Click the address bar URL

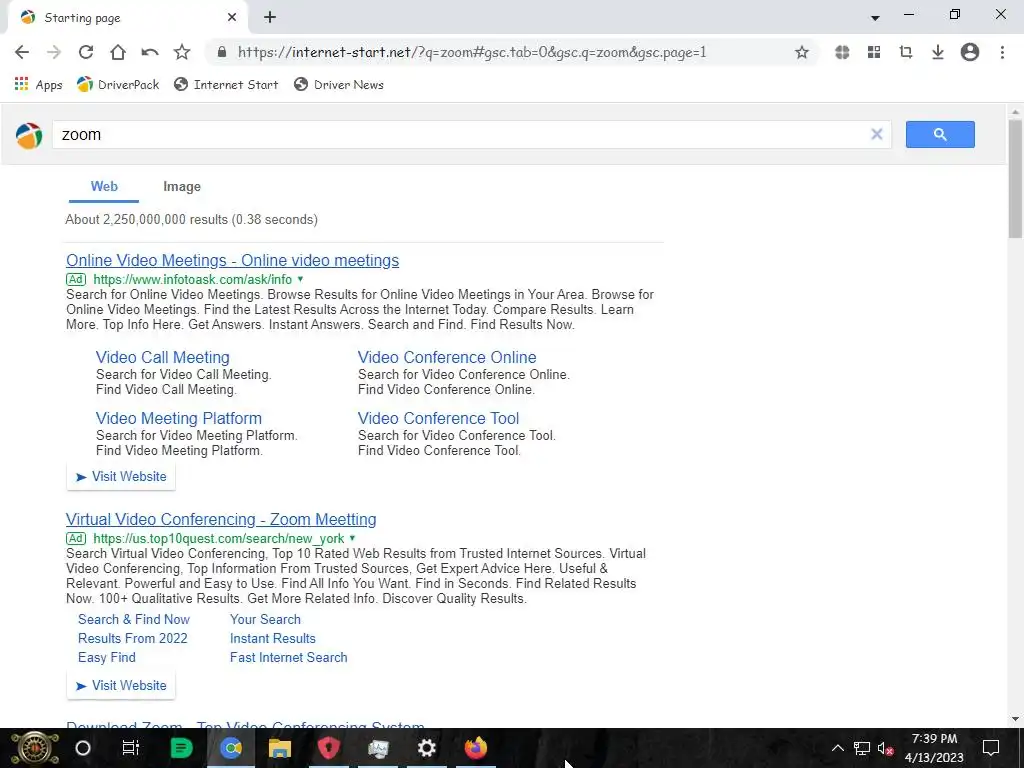(472, 52)
